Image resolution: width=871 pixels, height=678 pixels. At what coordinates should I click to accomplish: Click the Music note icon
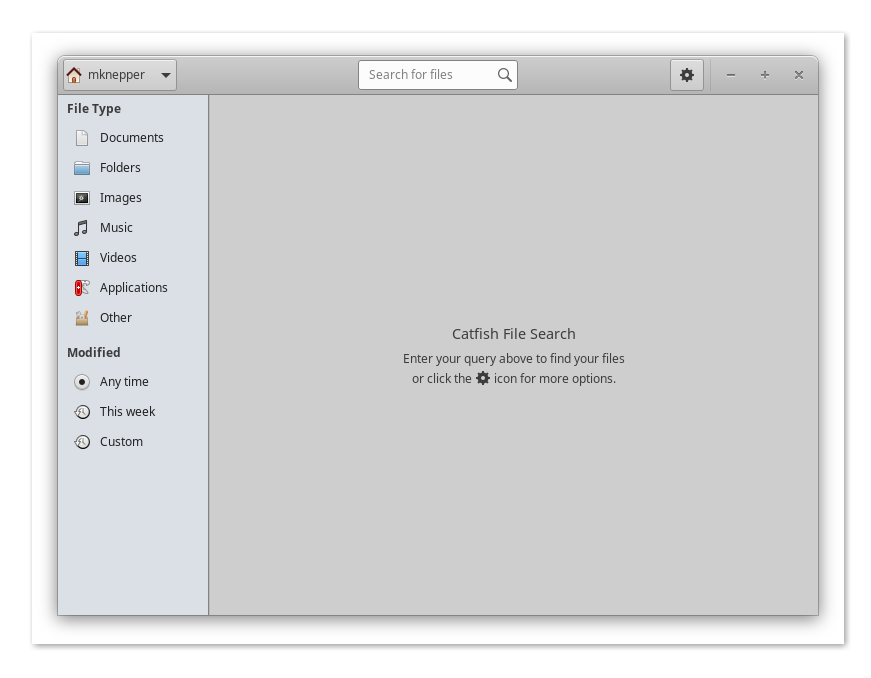point(81,228)
